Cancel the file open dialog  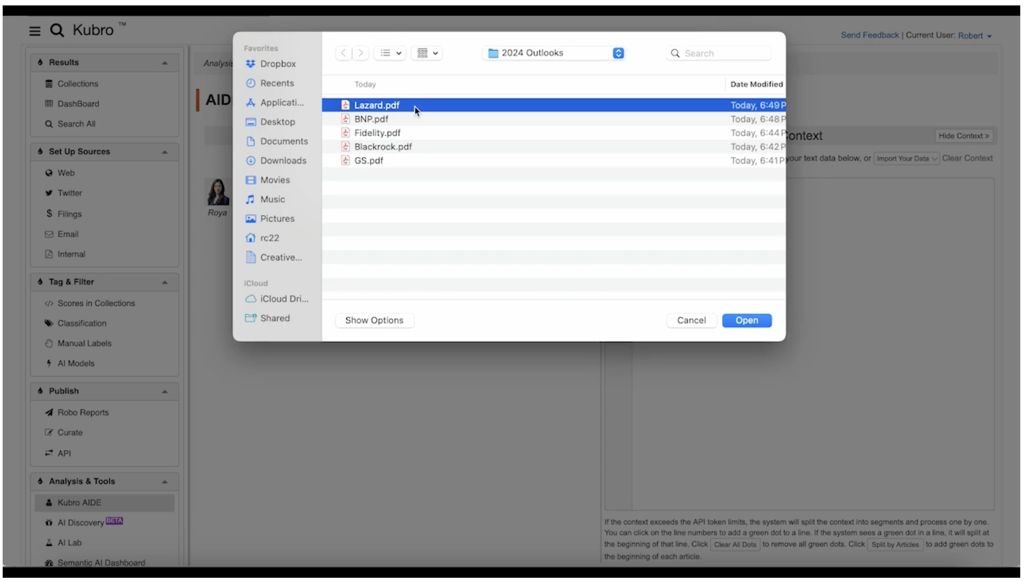point(692,321)
